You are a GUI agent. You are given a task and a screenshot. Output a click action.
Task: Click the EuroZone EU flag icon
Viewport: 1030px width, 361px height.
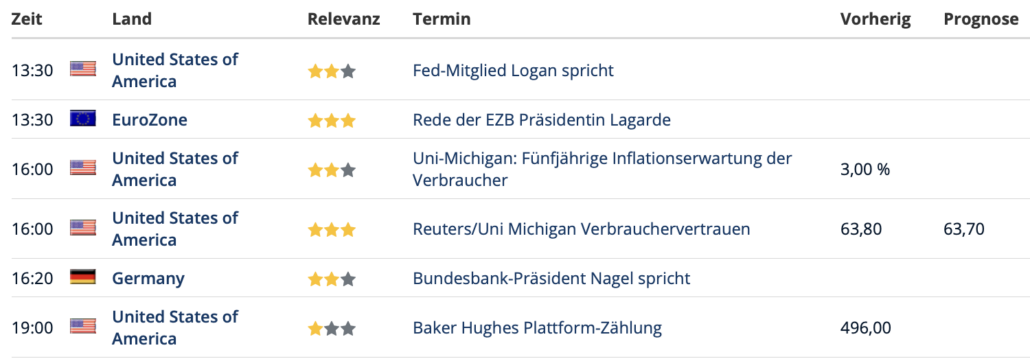point(83,119)
